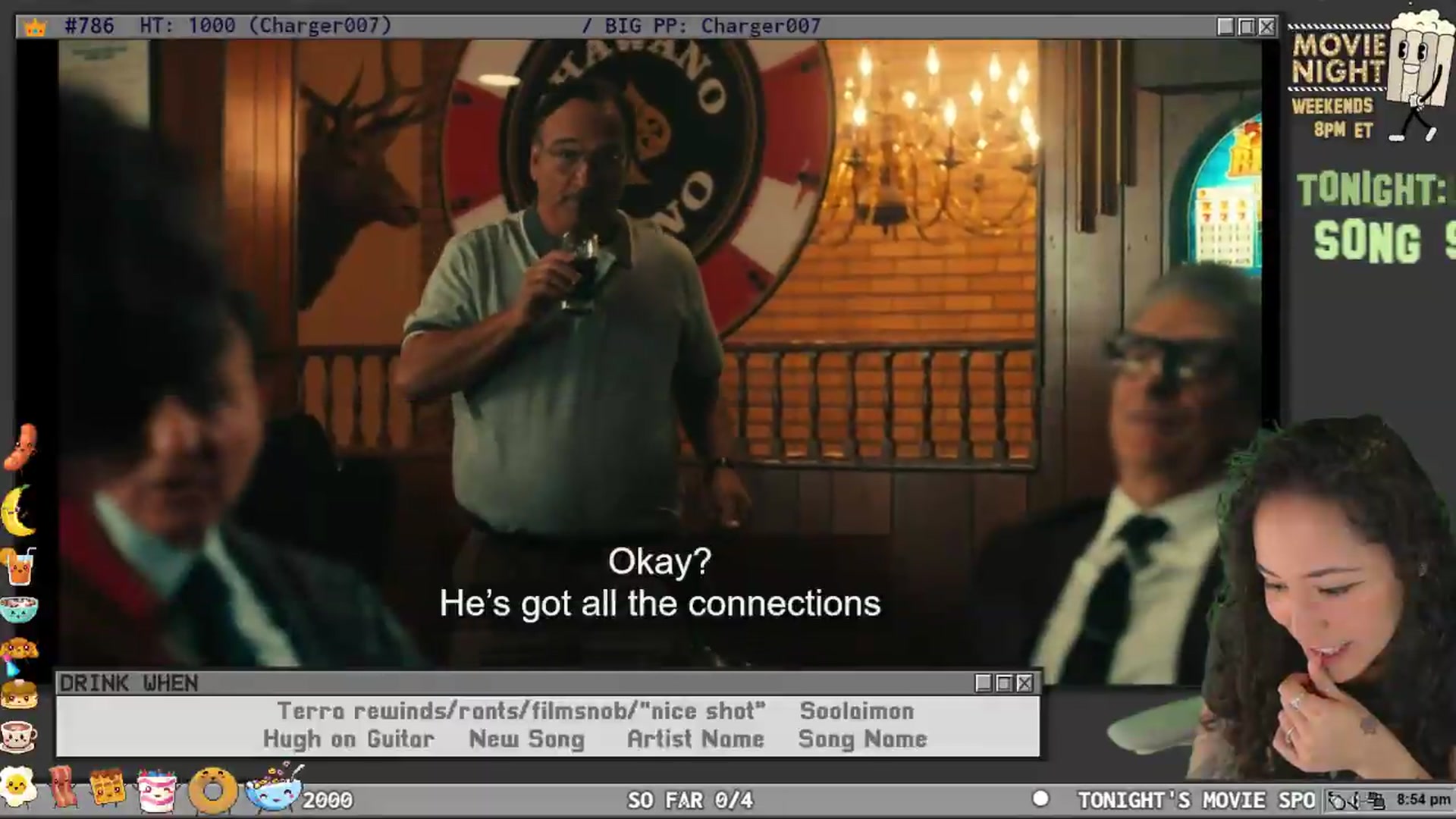Click the network computers icon in the tray
Viewport: 1456px width, 819px height.
pos(1377,800)
